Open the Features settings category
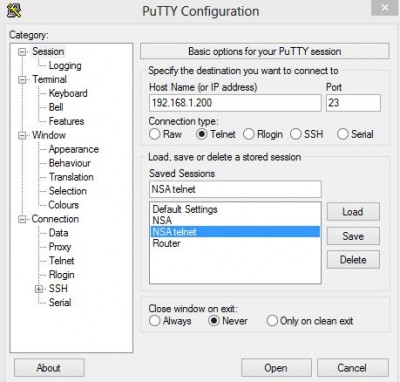 coord(66,121)
